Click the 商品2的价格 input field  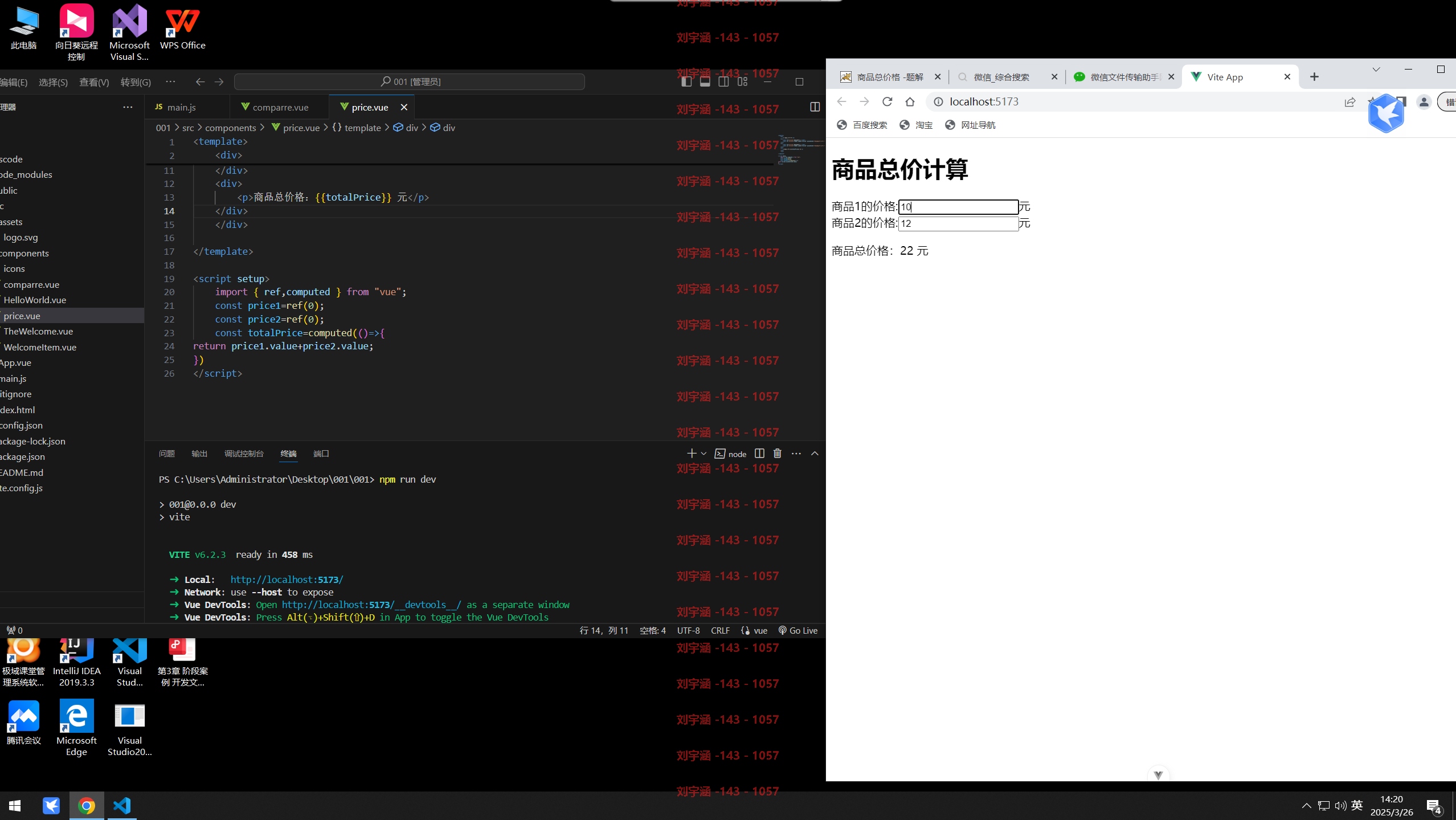tap(959, 223)
